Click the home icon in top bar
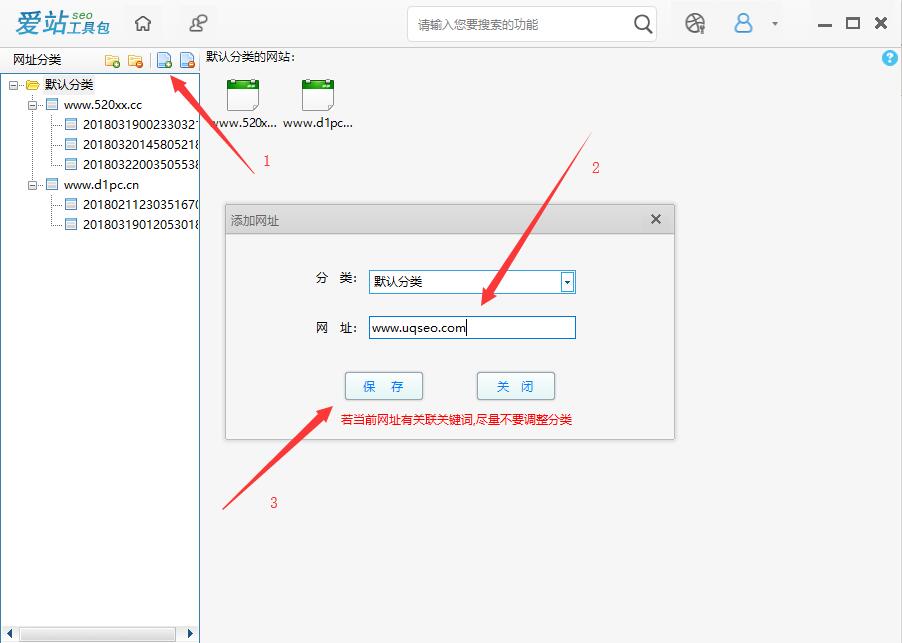Screen dimensions: 902x643 click(144, 23)
